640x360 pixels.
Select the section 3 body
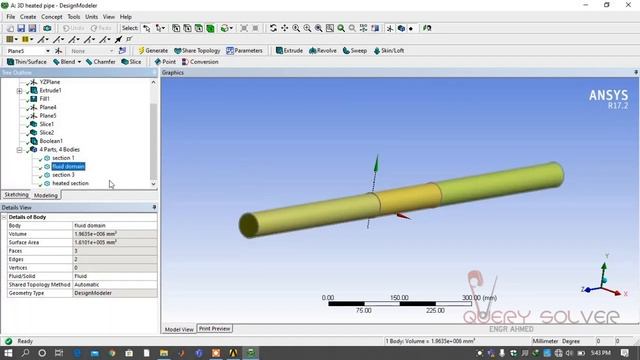click(63, 175)
